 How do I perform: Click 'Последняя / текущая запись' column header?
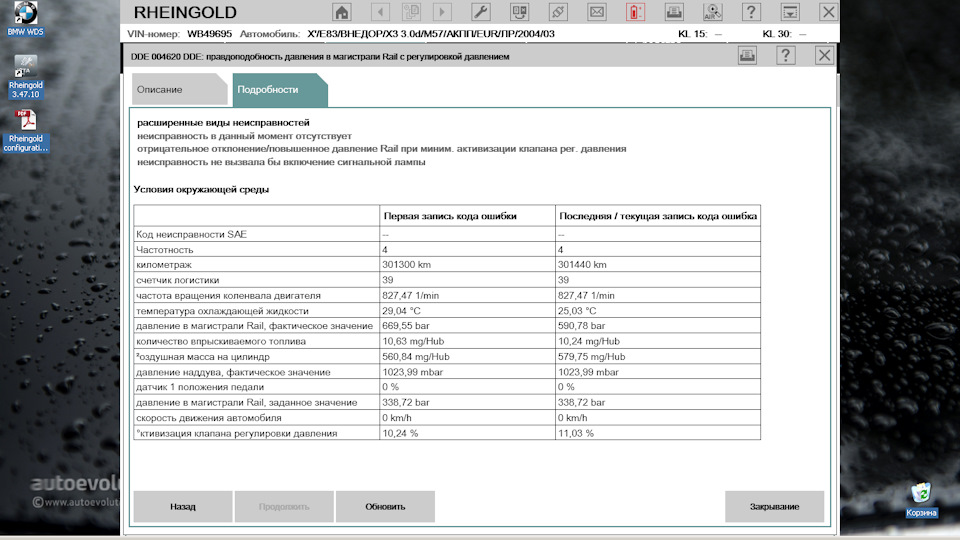pyautogui.click(x=658, y=216)
